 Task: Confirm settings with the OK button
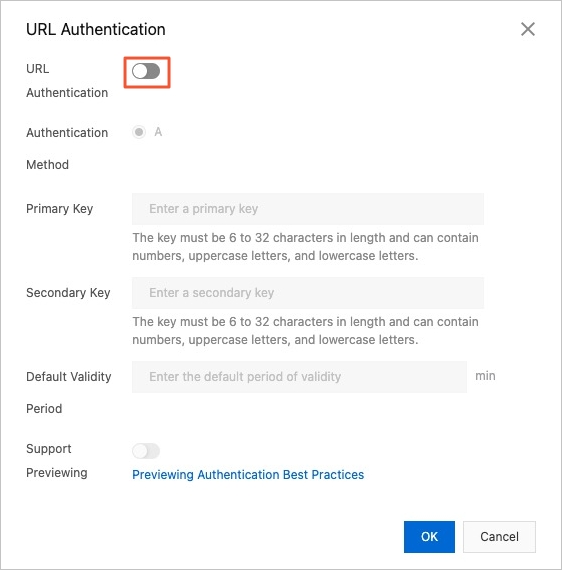coord(429,537)
